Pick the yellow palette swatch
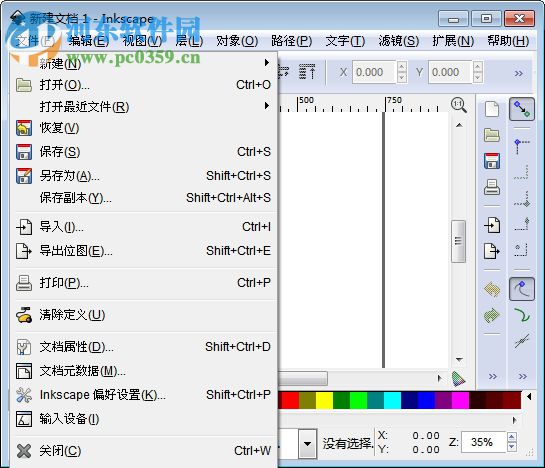The width and height of the screenshot is (545, 468). 324,401
